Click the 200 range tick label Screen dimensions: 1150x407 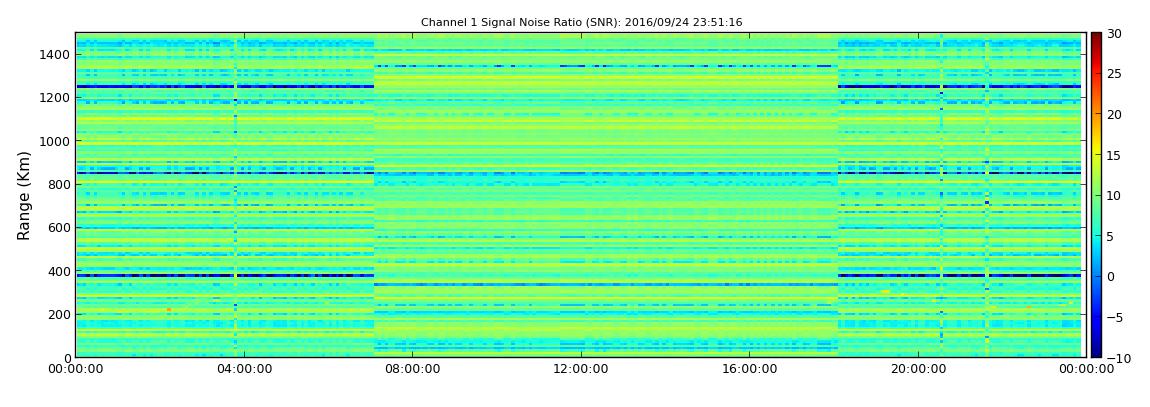click(x=59, y=315)
